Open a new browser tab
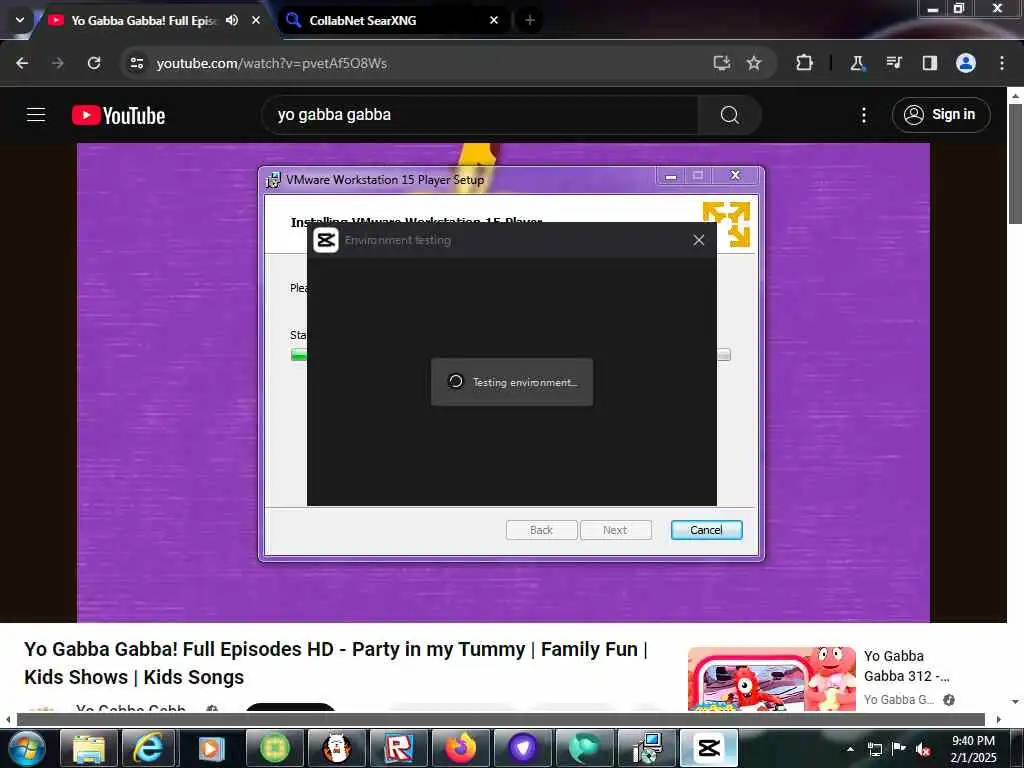This screenshot has width=1024, height=768. pos(530,20)
